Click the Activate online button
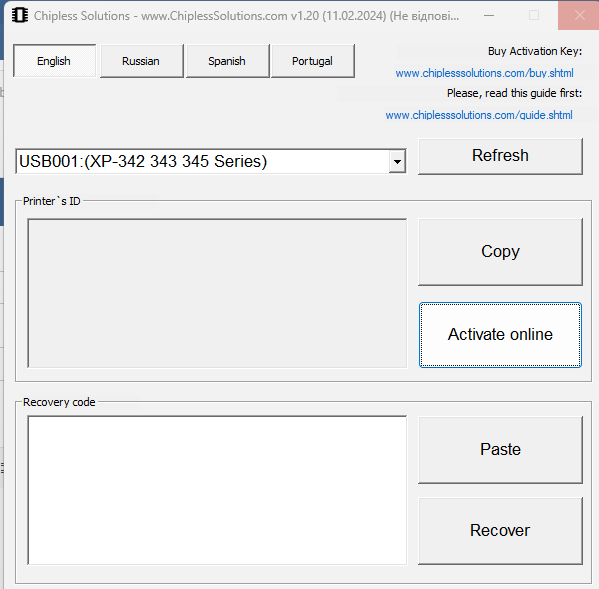 point(500,335)
